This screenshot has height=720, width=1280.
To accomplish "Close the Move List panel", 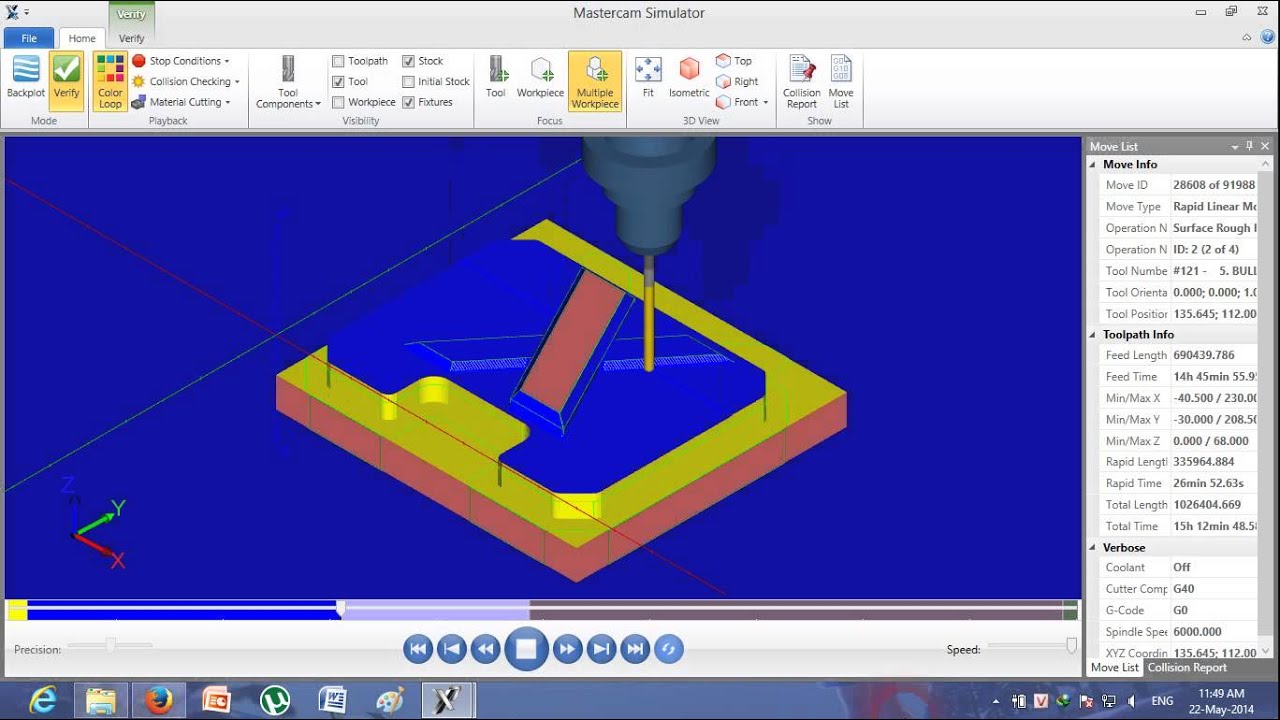I will click(1265, 146).
